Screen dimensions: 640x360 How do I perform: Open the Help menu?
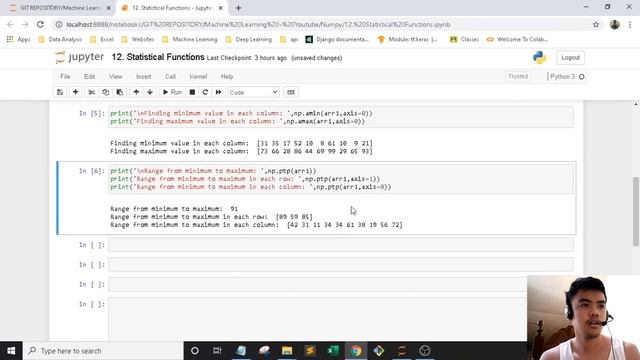pos(227,77)
